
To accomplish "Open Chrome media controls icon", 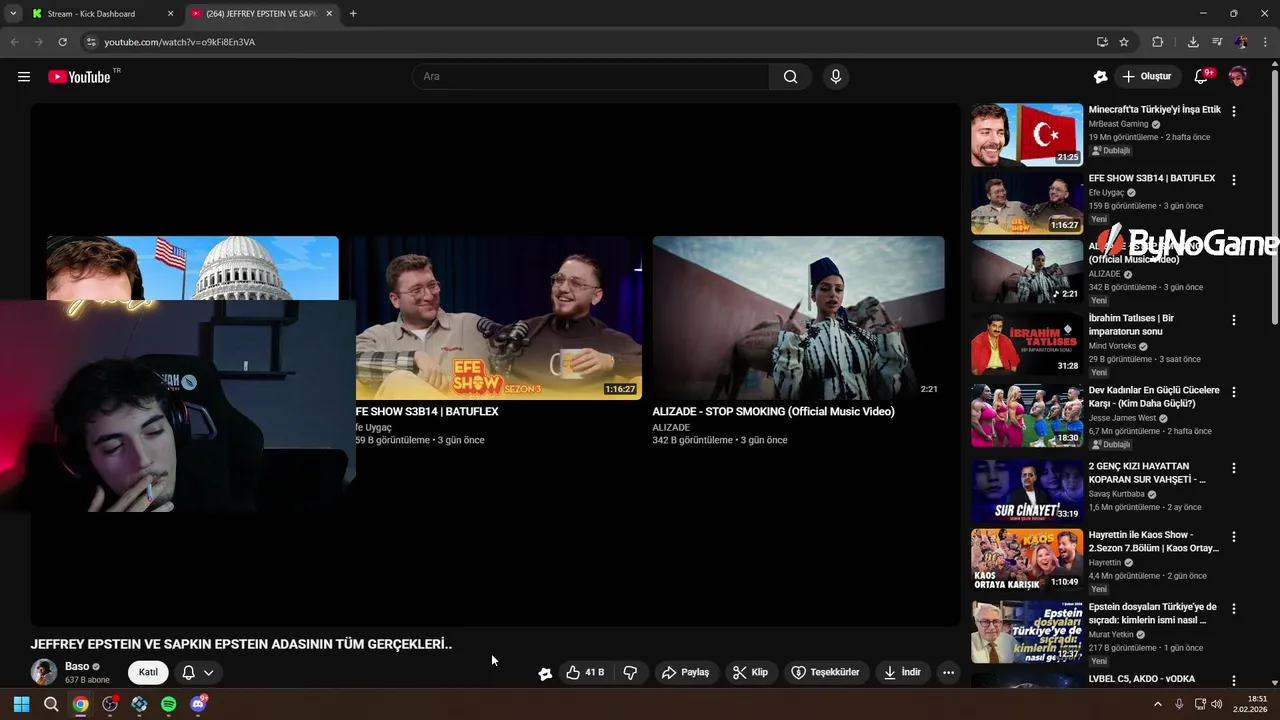I will point(1217,42).
